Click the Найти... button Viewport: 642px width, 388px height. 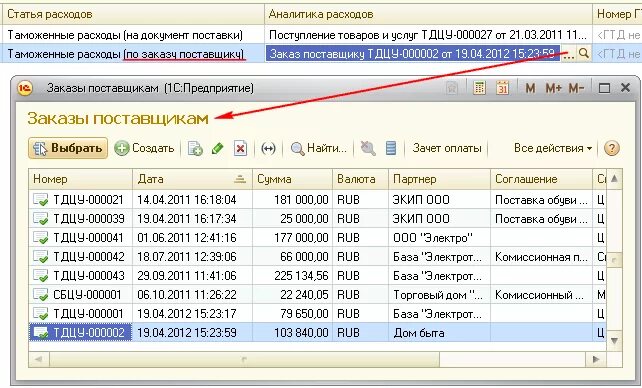(x=319, y=148)
